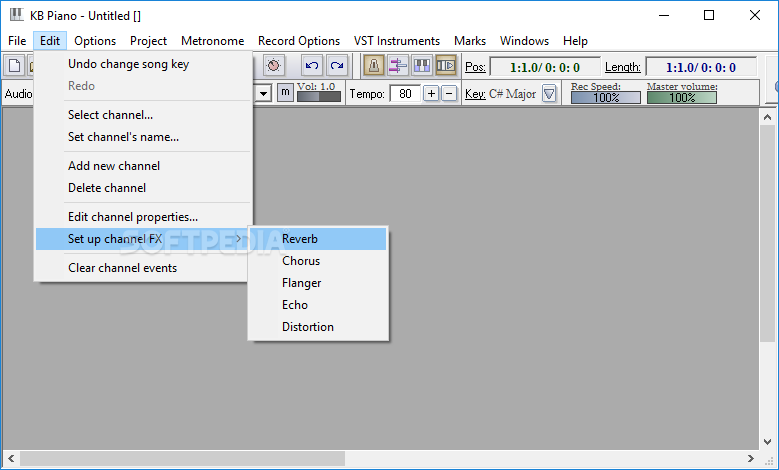Screen dimensions: 779x470
Task: Adjust the channel Vol slider bar
Action: pos(319,96)
